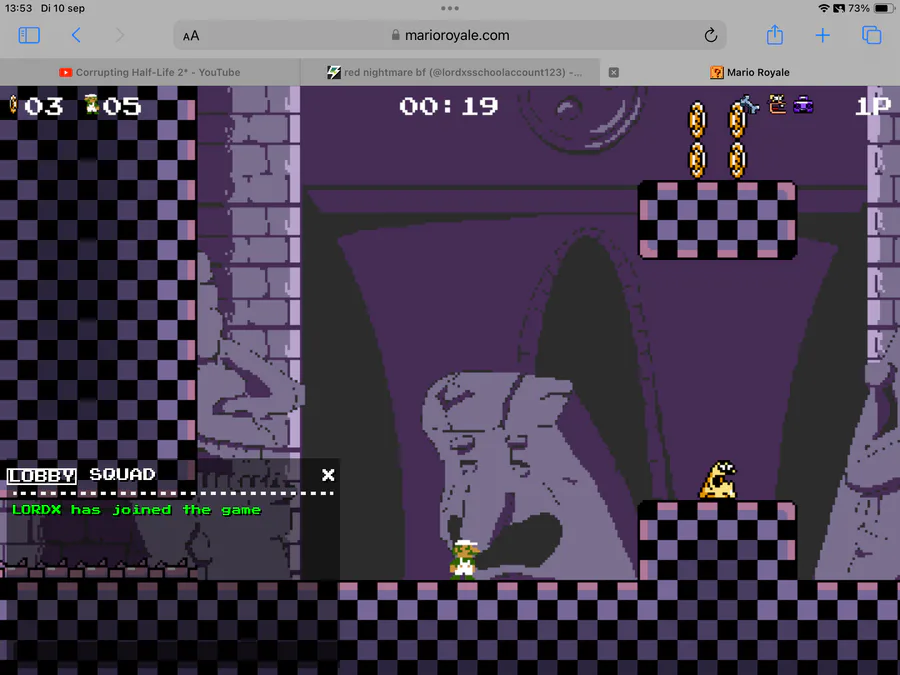Click the 00:19 game timer

pos(449,106)
